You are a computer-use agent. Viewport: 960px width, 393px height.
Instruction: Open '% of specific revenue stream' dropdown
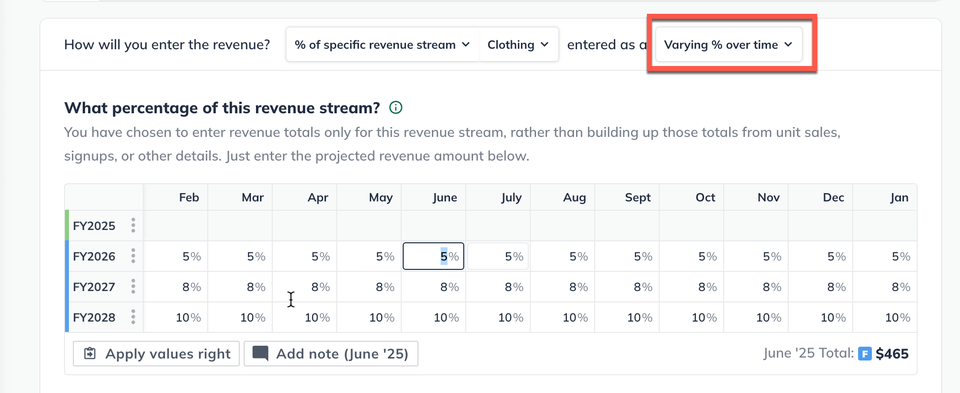[x=383, y=45]
